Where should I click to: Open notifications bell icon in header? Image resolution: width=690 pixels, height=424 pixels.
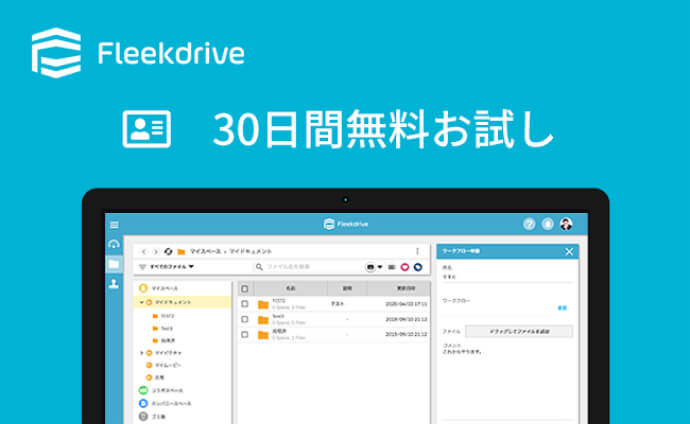pyautogui.click(x=547, y=224)
